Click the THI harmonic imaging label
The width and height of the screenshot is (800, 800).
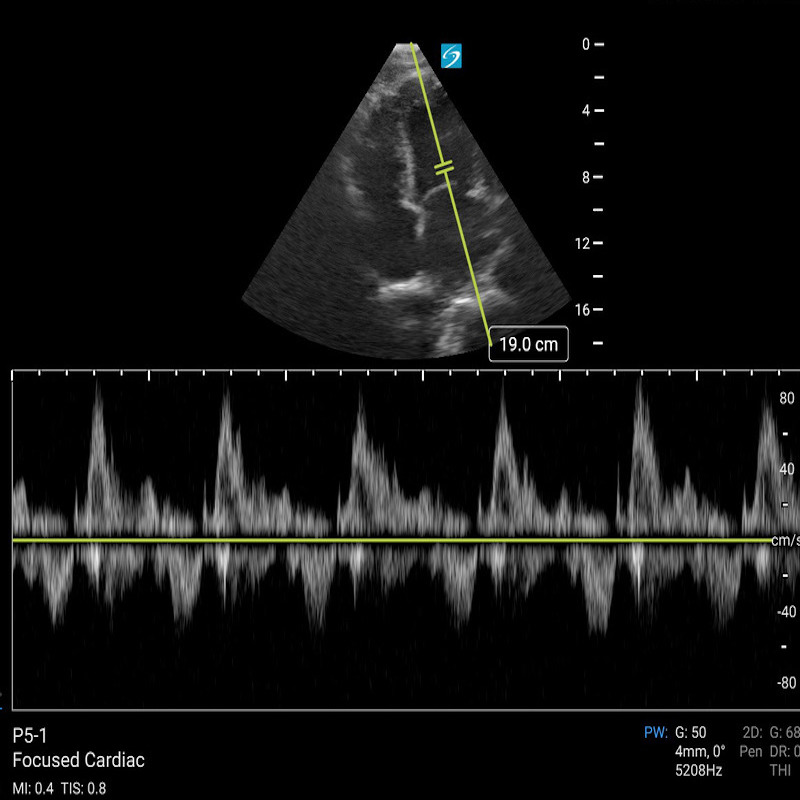click(780, 770)
